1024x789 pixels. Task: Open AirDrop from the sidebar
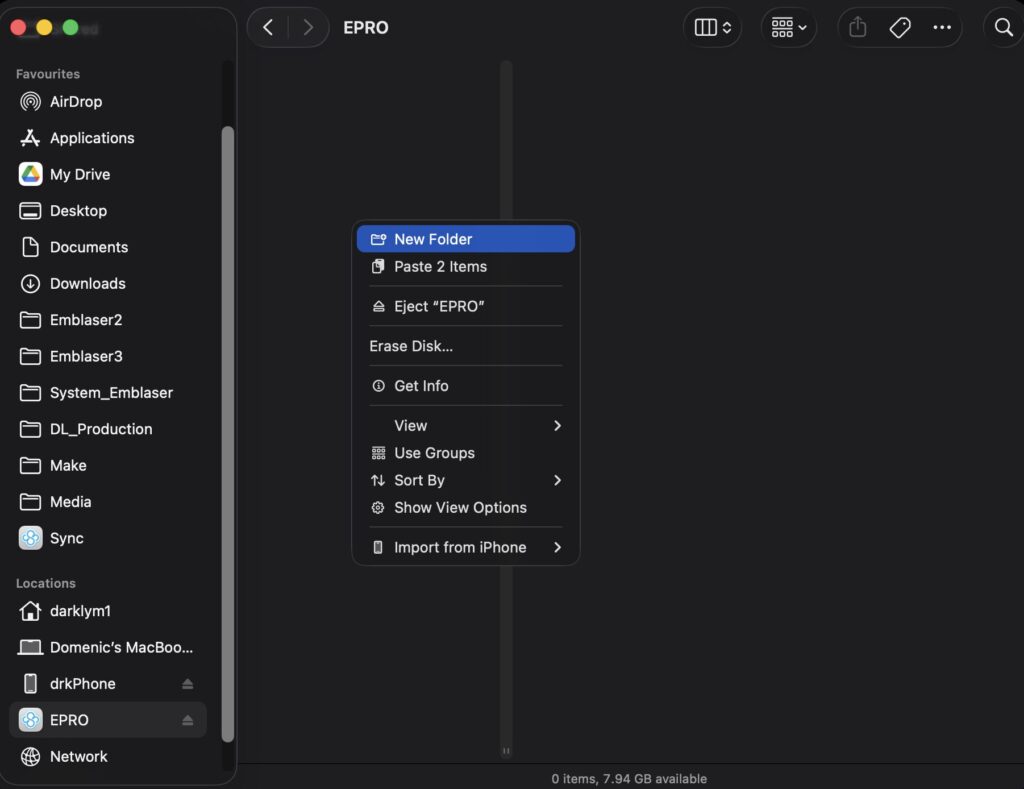[76, 102]
